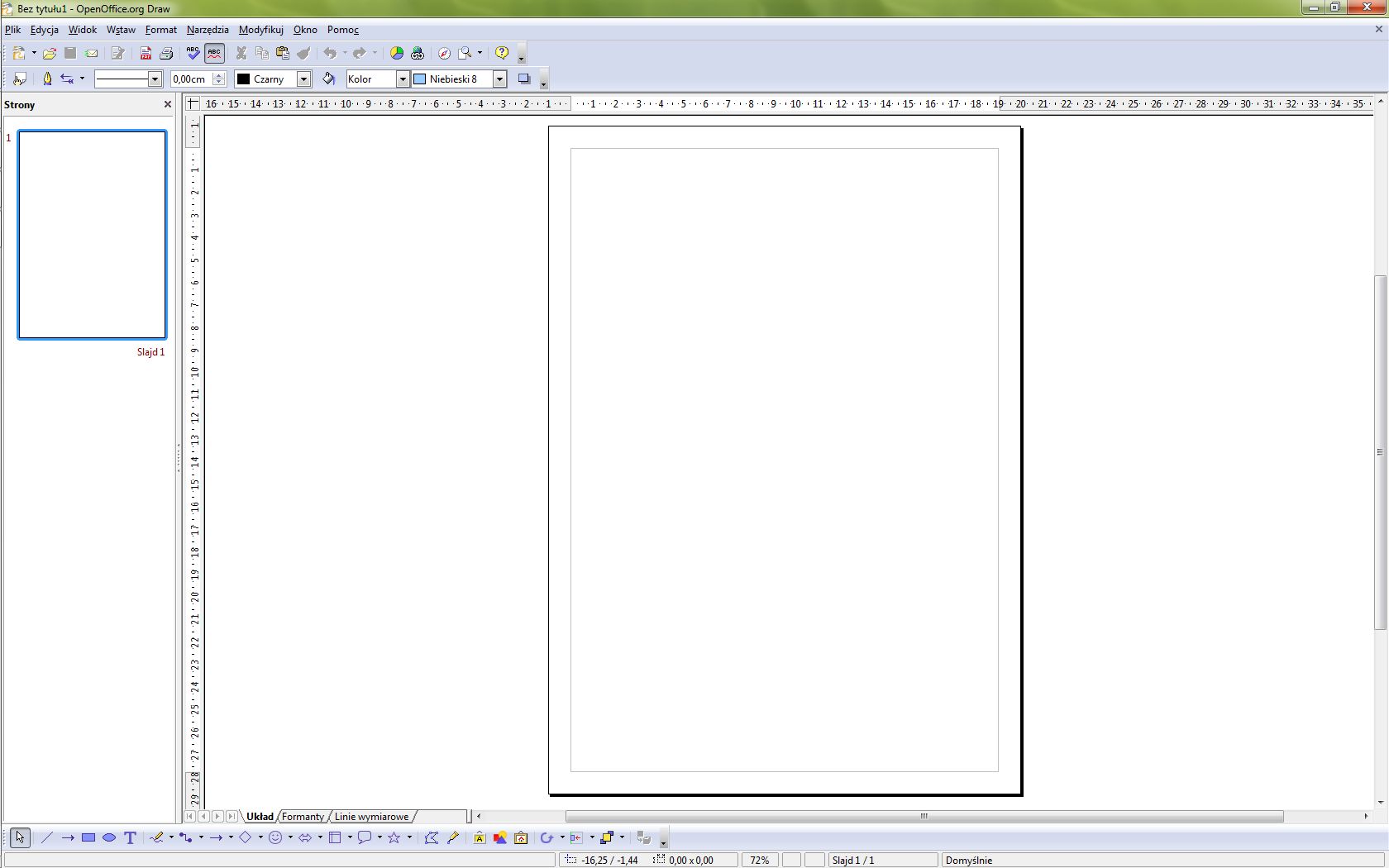The image size is (1389, 868).
Task: Click the Copy icon
Action: tap(262, 53)
